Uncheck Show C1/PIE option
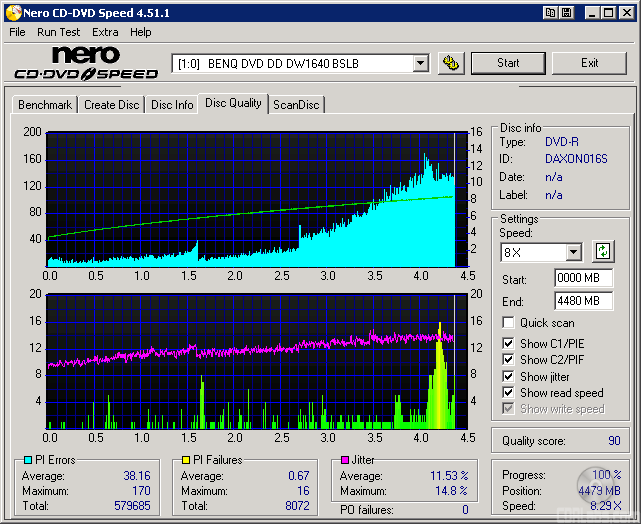This screenshot has height=524, width=641. pos(509,344)
